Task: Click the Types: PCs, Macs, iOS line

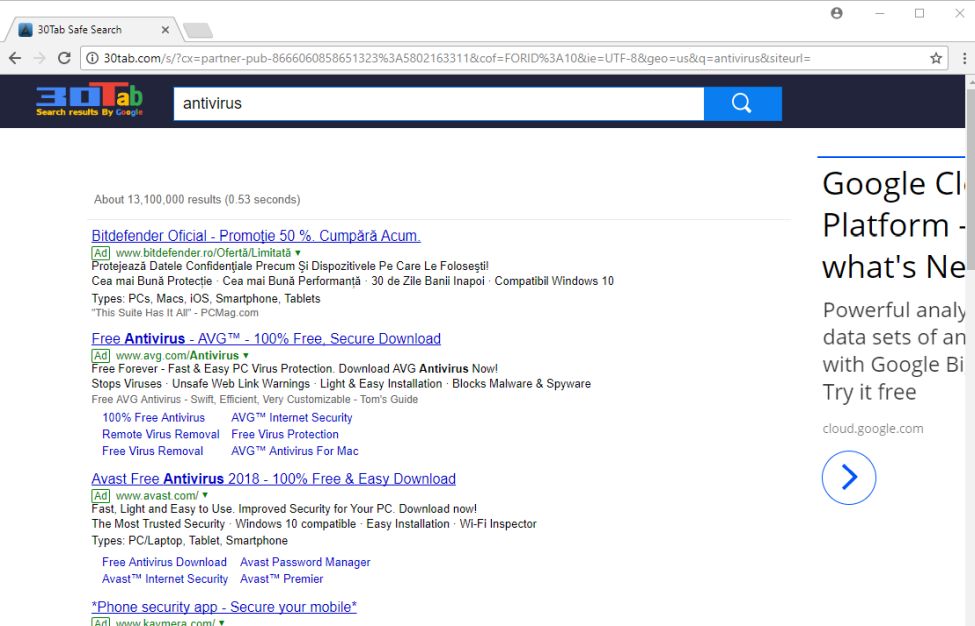Action: coord(206,298)
